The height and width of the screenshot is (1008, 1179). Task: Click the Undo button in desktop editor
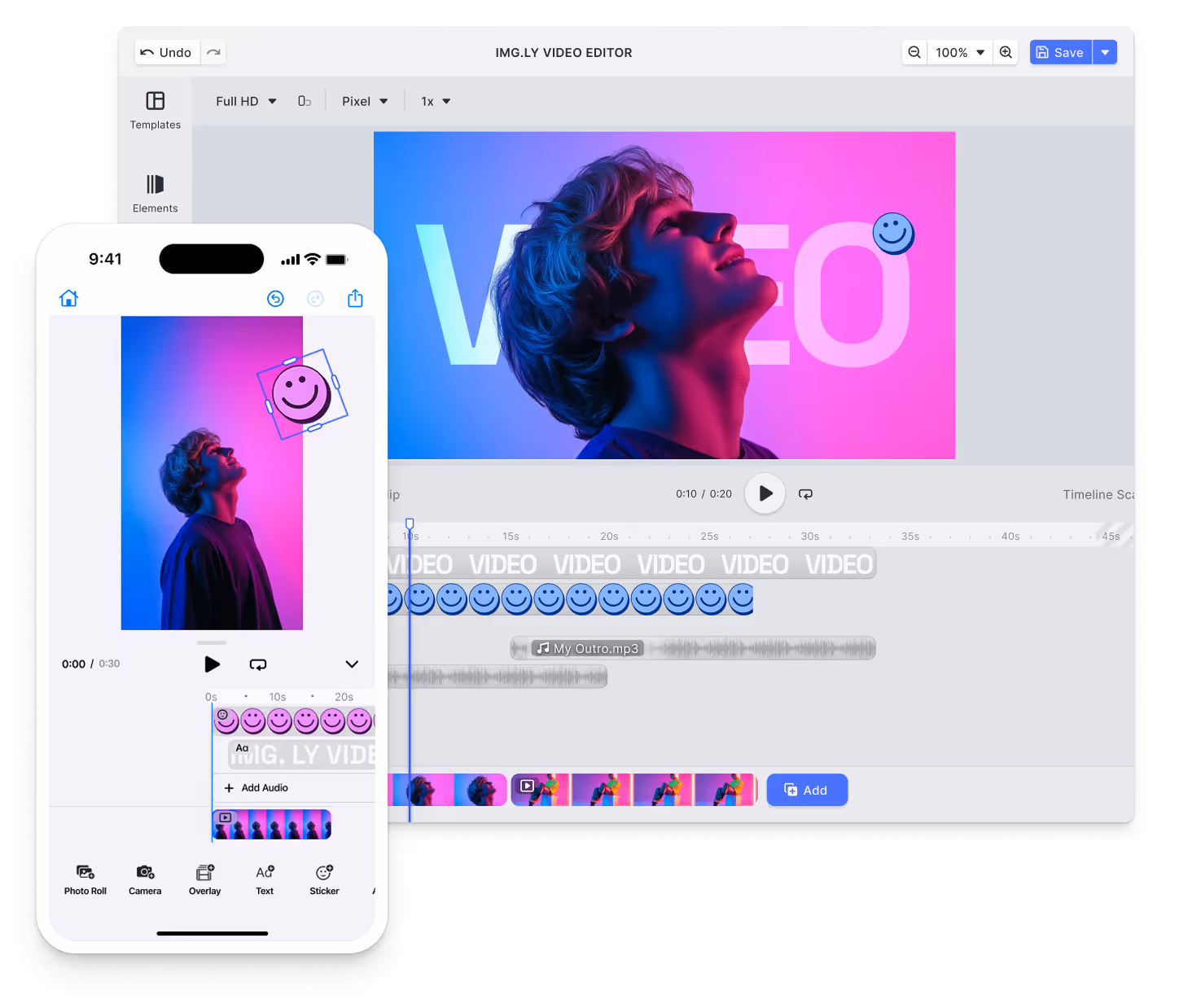[167, 52]
